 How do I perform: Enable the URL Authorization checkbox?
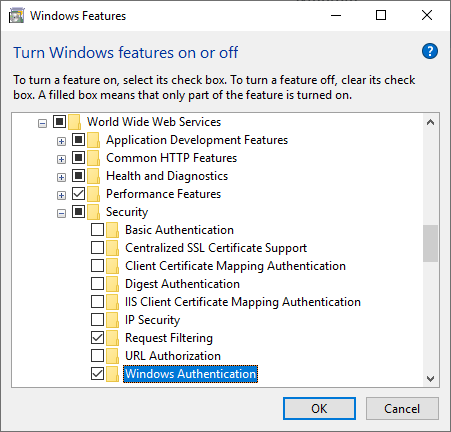tap(97, 356)
